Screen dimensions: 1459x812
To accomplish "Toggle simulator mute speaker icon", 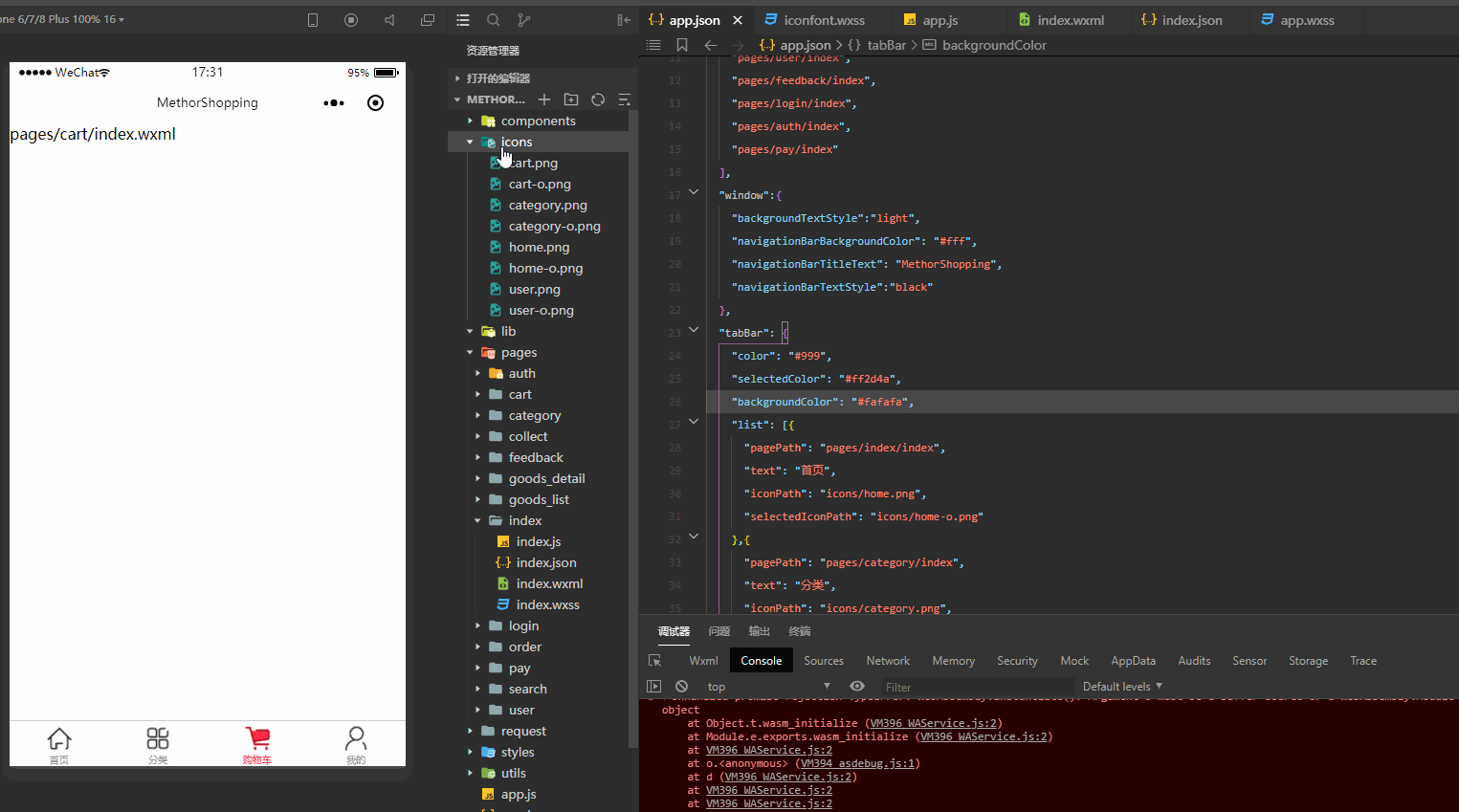I will [389, 19].
